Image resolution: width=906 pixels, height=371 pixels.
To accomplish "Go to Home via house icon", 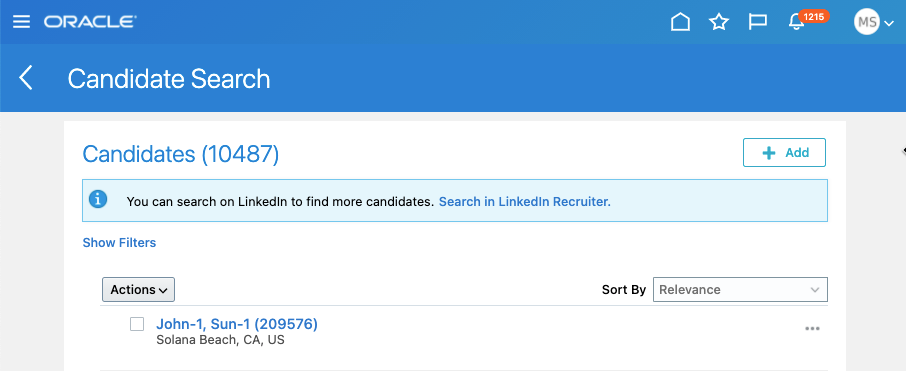I will coord(680,22).
